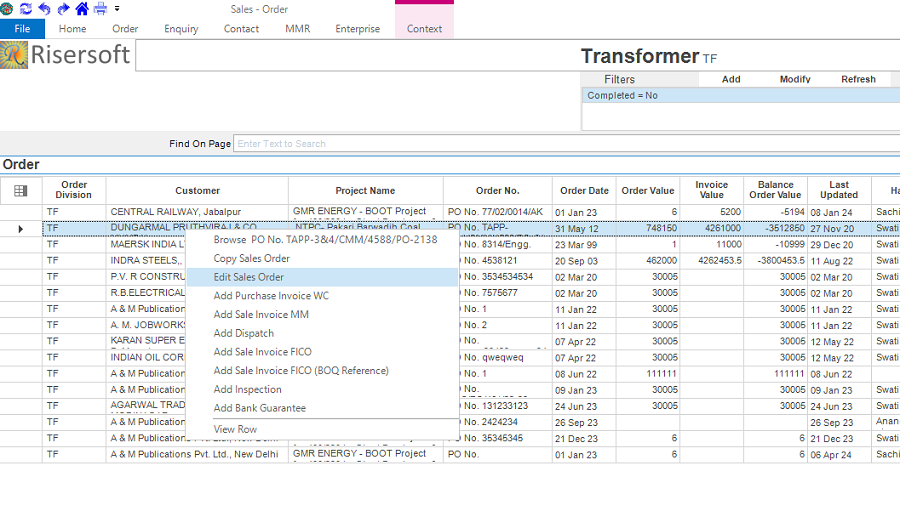Image resolution: width=900 pixels, height=511 pixels.
Task: Open the Enquiry tab
Action: (x=181, y=29)
